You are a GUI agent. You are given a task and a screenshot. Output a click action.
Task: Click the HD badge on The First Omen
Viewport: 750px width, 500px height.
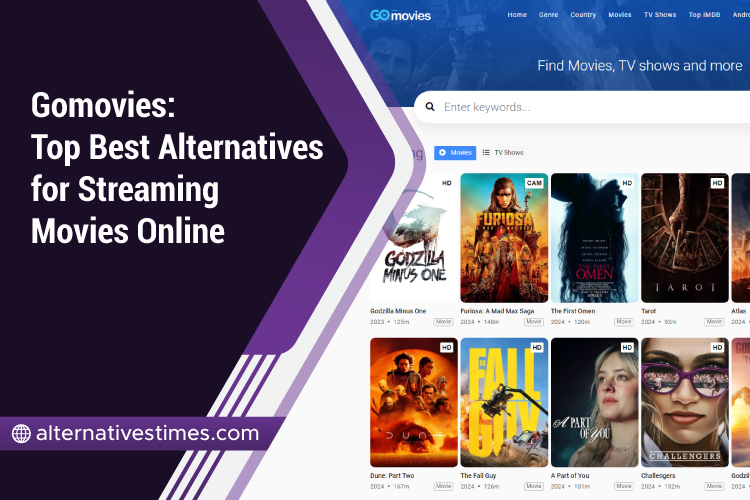point(627,183)
